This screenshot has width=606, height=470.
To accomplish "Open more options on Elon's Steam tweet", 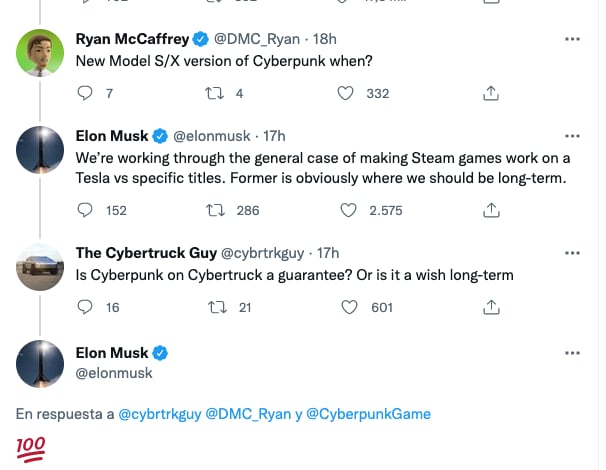I will click(572, 135).
